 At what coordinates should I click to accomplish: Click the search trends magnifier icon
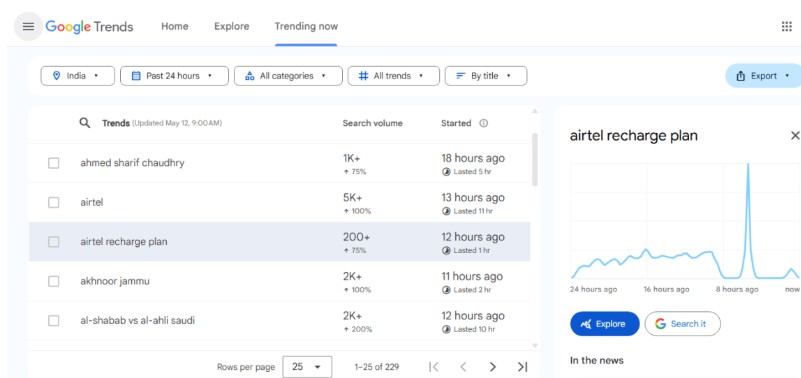point(85,123)
